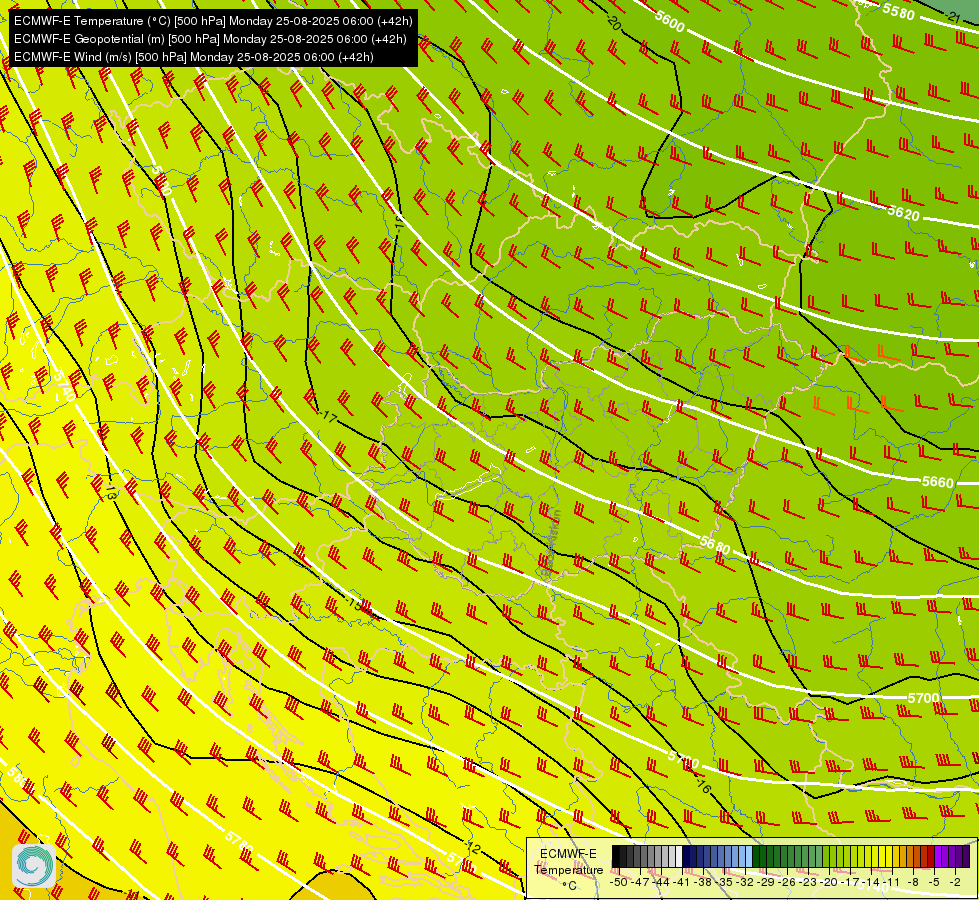The height and width of the screenshot is (900, 979).
Task: Click the 5580 geopotential contour label
Action: (898, 11)
